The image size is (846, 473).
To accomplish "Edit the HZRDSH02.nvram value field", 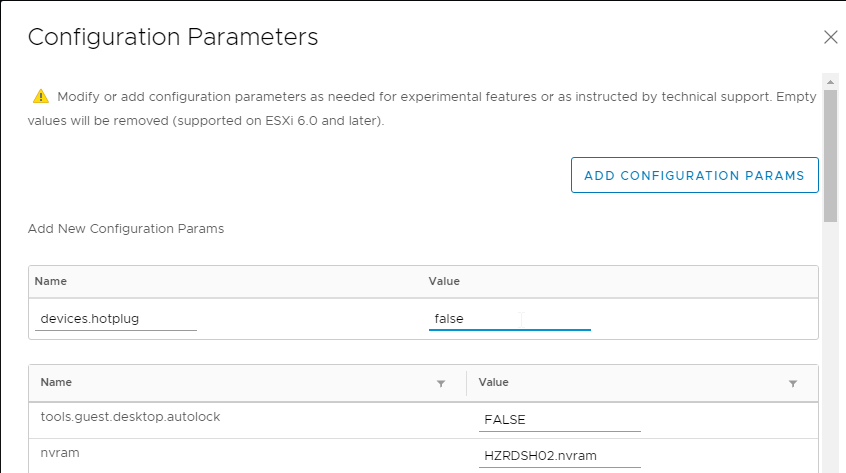I will tap(560, 456).
